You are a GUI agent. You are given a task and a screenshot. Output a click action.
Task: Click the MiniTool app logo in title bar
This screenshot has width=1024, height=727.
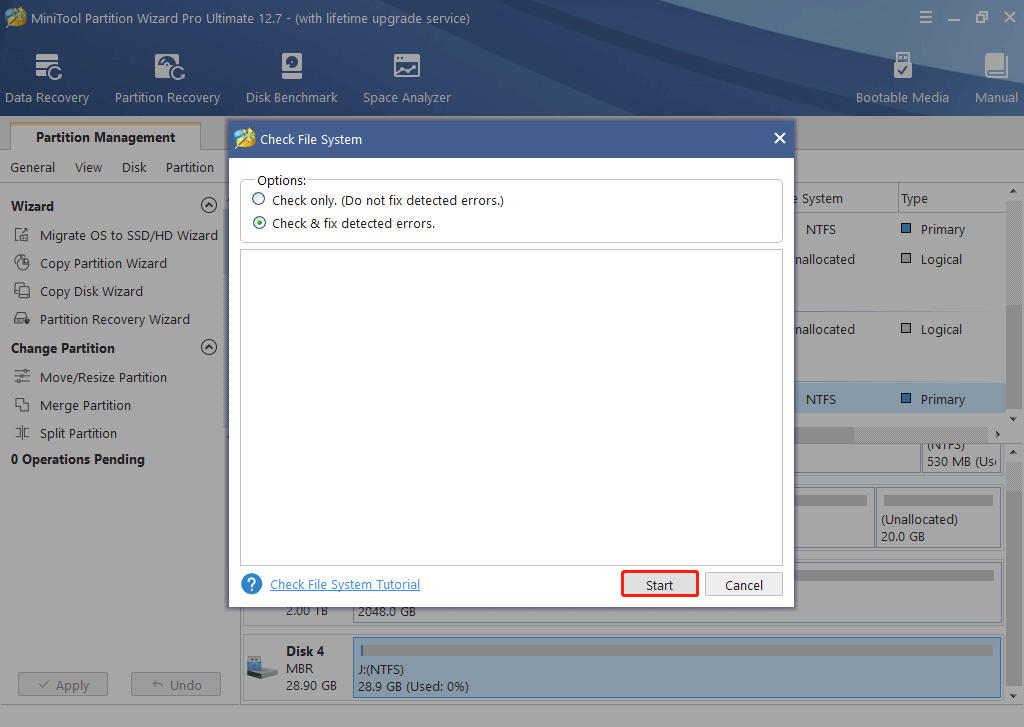16,18
